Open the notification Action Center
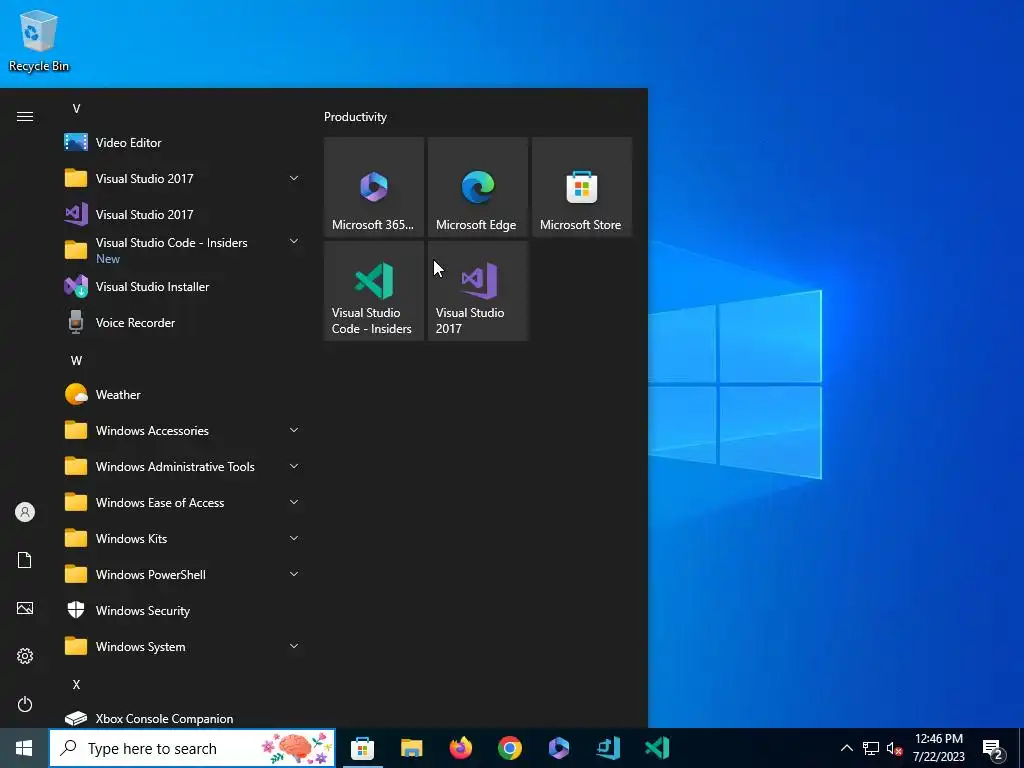Screen dimensions: 1024x768 (993, 749)
